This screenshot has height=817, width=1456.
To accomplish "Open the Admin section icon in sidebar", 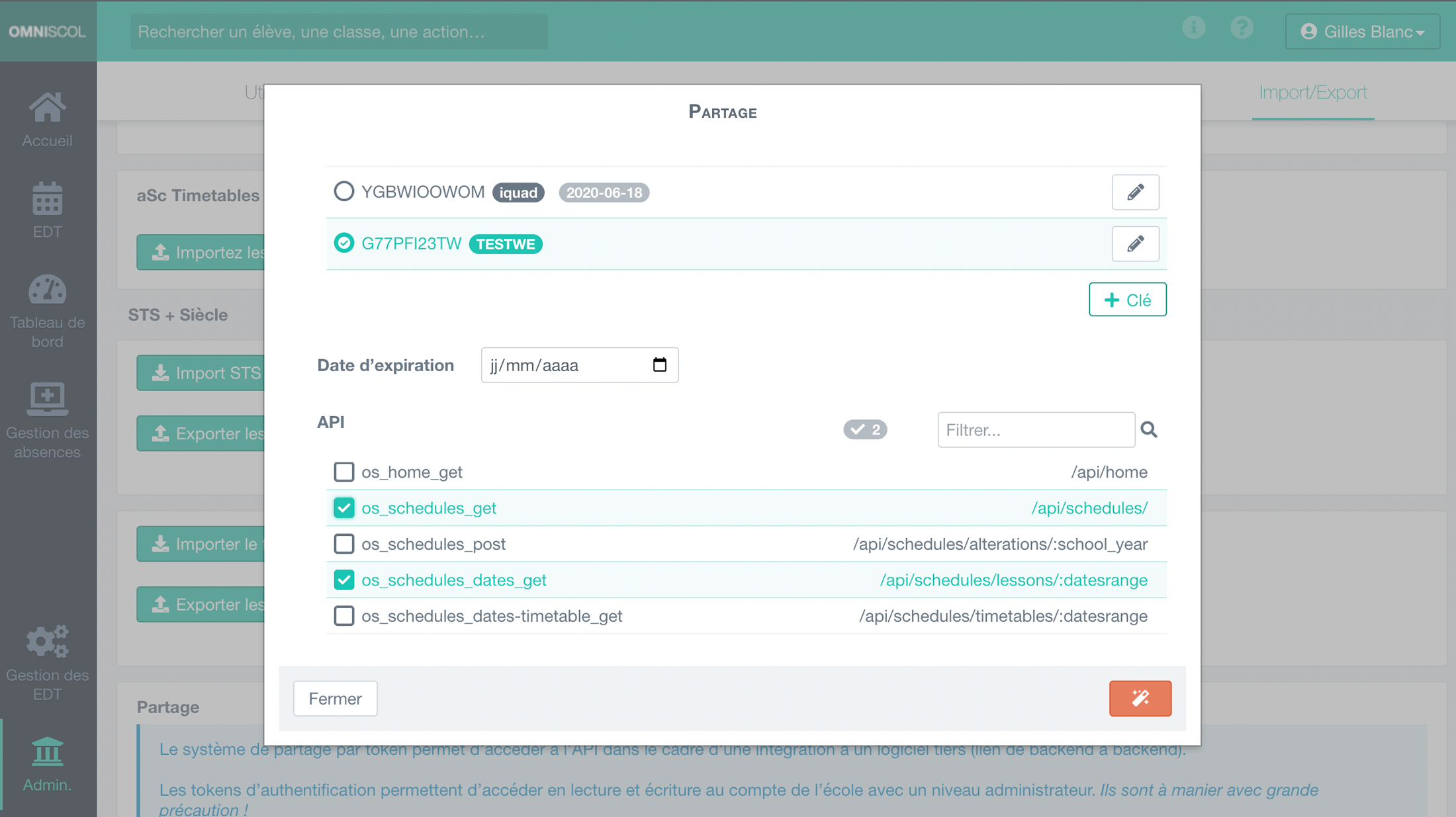I will [x=48, y=752].
